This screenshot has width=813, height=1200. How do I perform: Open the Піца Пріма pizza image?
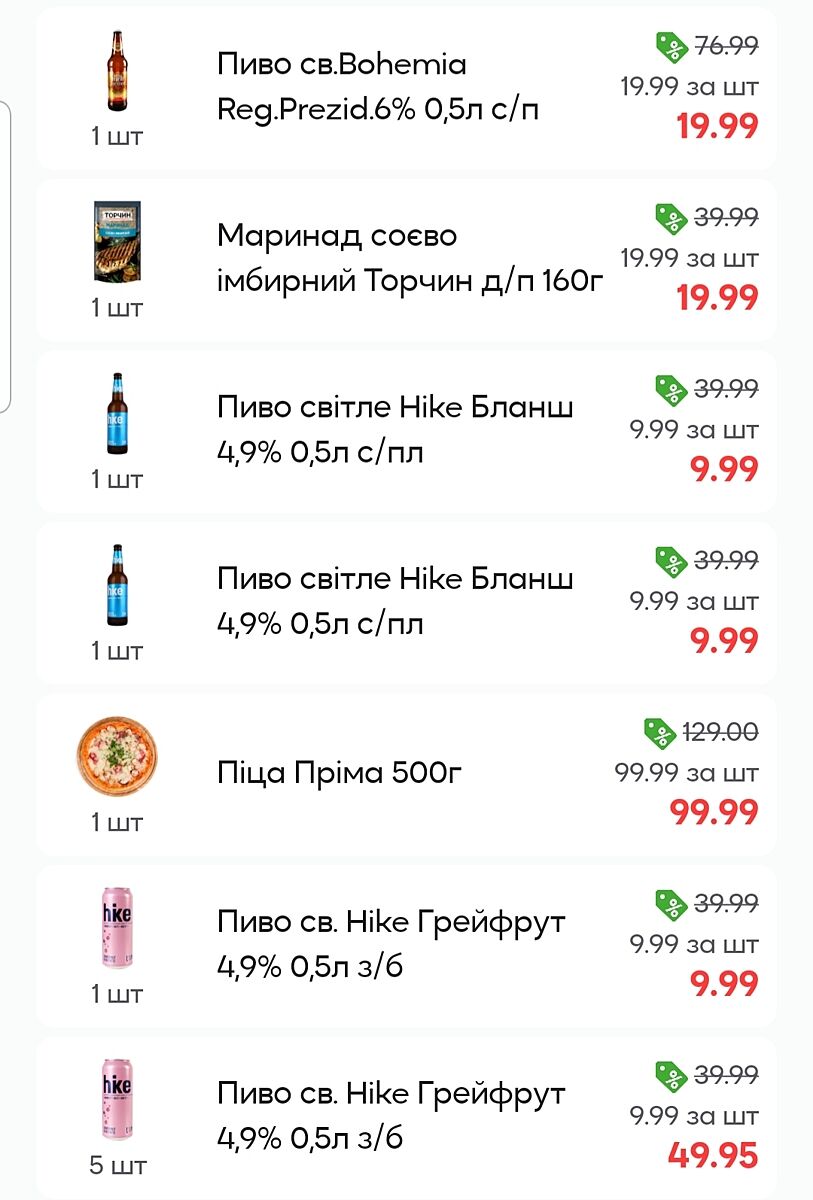118,756
